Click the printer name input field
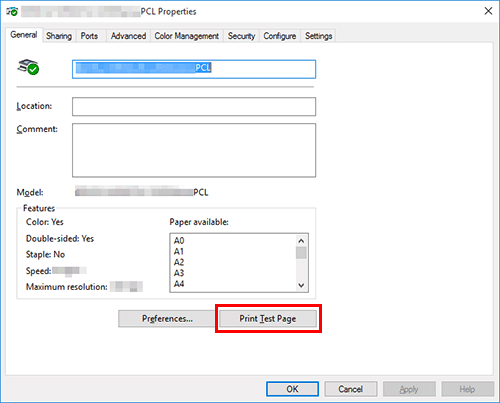 pyautogui.click(x=194, y=69)
